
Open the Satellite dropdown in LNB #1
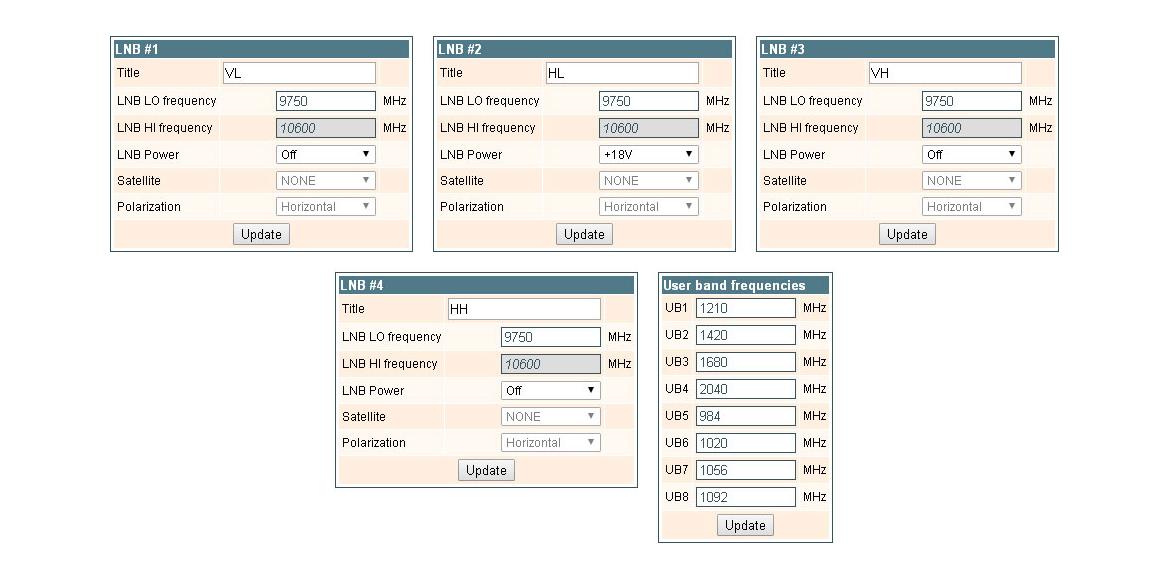325,180
